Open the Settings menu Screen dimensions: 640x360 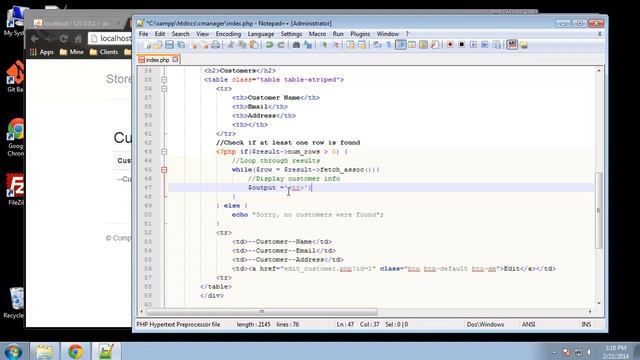(x=291, y=34)
